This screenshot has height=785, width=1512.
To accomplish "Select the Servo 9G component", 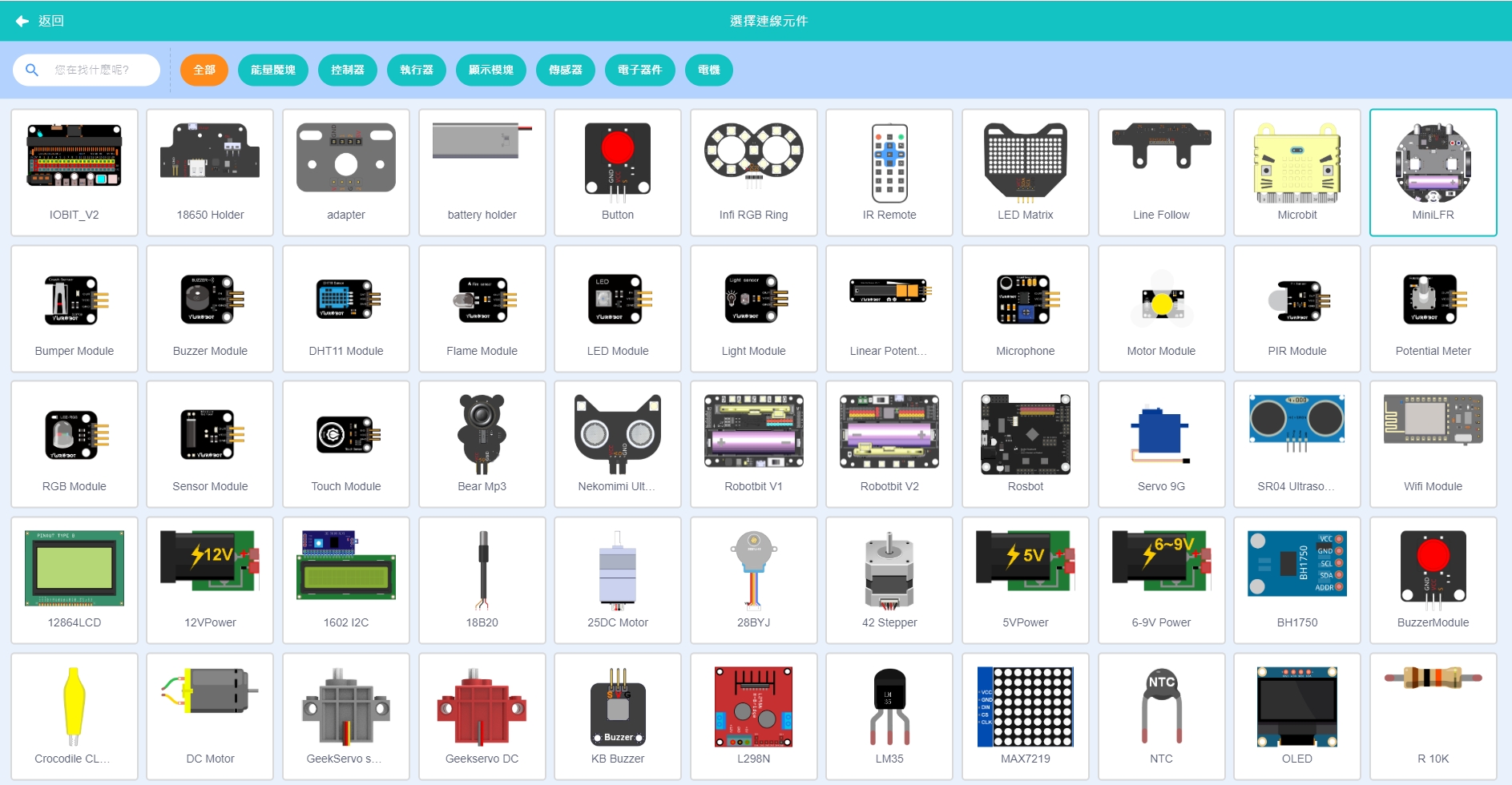I will coord(1160,444).
